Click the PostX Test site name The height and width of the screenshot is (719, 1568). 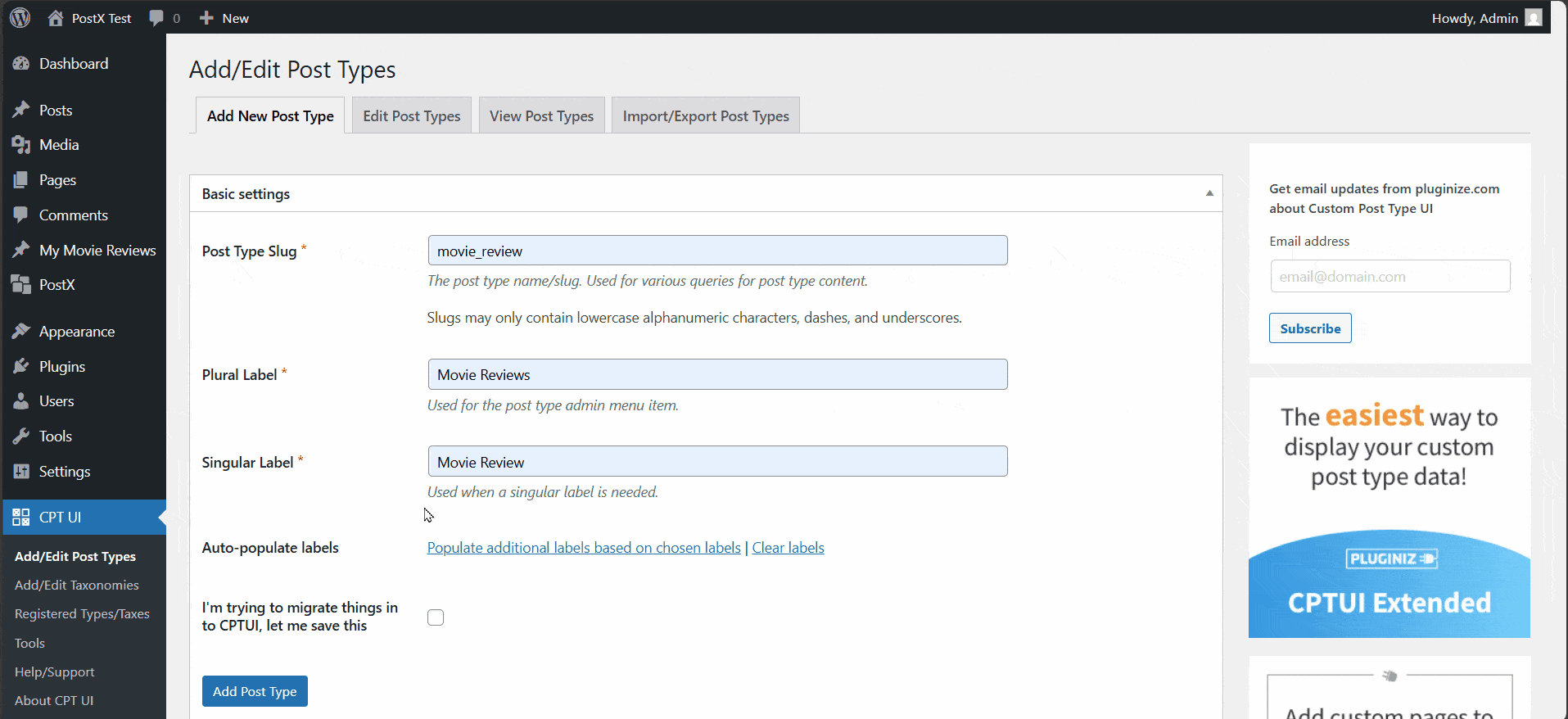pyautogui.click(x=102, y=18)
